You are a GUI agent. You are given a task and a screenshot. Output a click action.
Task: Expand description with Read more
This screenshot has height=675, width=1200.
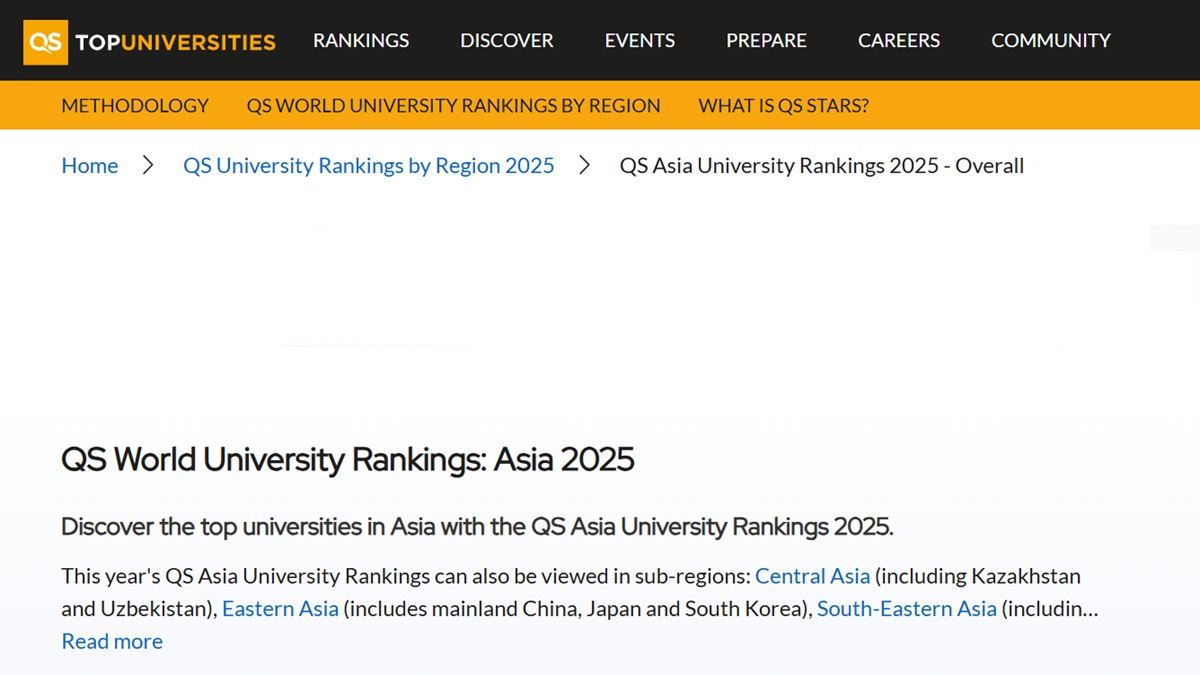click(x=112, y=641)
